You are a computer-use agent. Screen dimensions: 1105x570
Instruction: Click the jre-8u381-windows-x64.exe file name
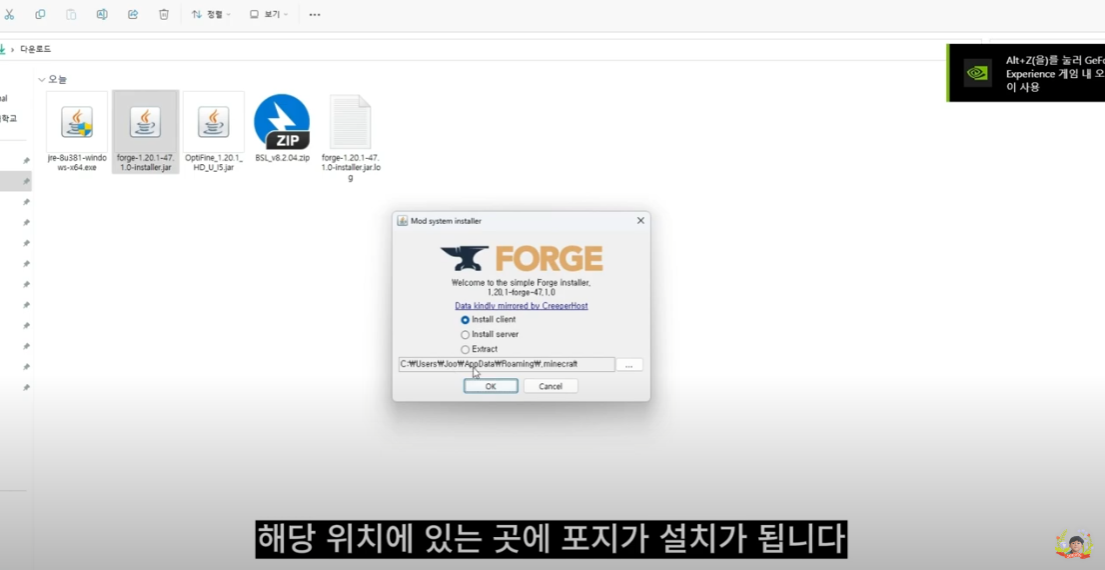(x=77, y=163)
